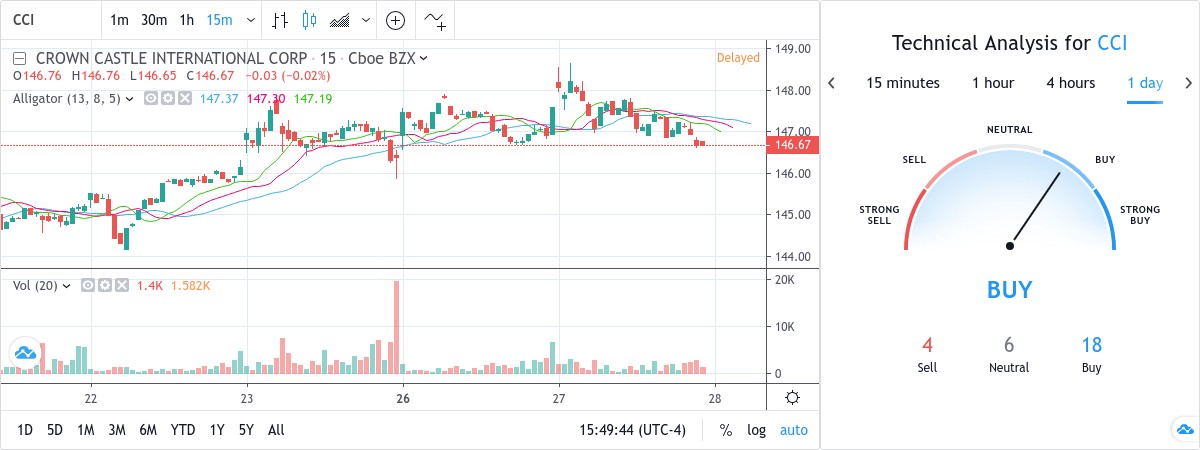Set the range to 5Y
1200x450 pixels.
246,430
